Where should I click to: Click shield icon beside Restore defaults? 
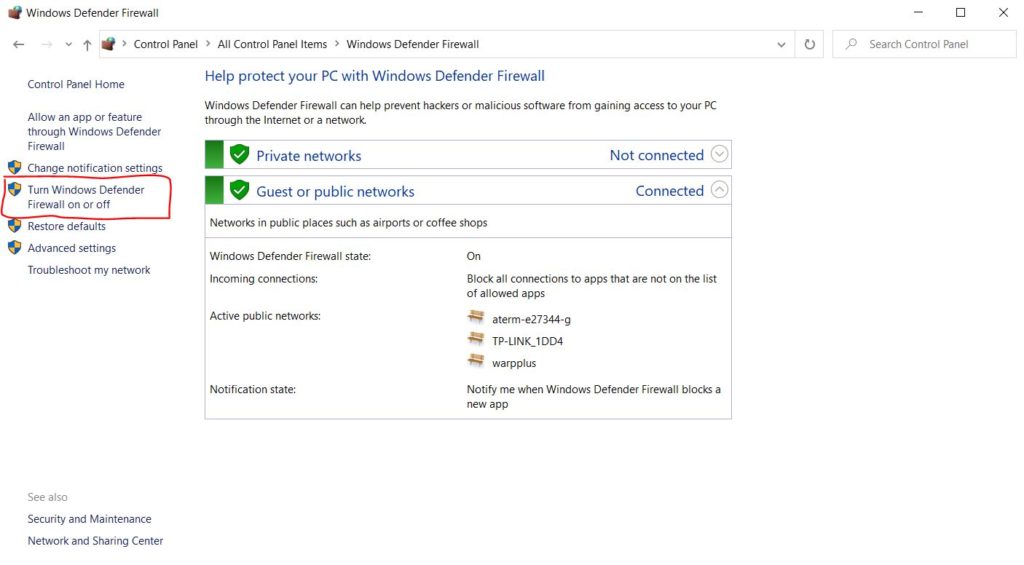(14, 226)
